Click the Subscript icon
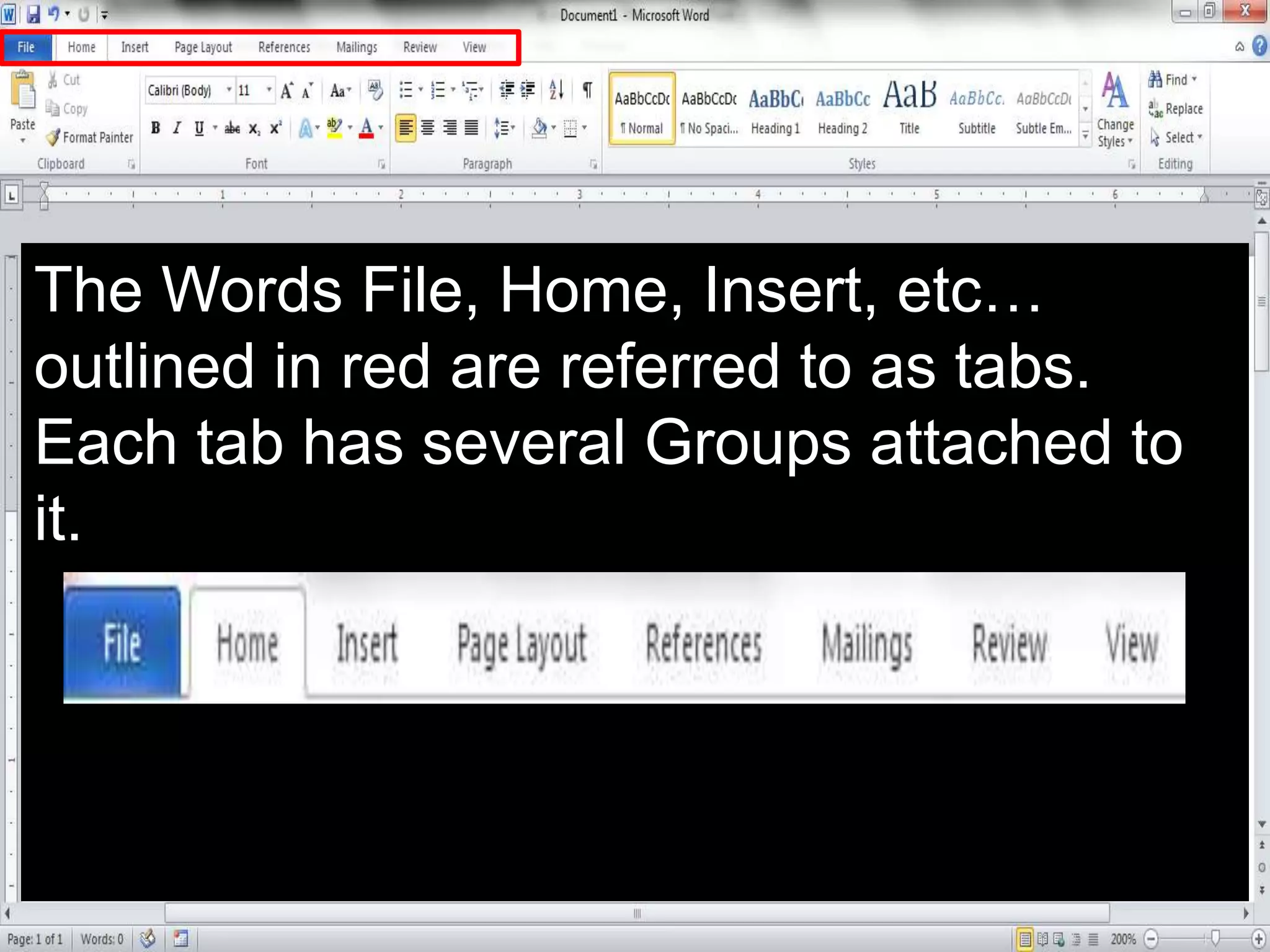Screen dimensions: 1270x952 tap(254, 128)
